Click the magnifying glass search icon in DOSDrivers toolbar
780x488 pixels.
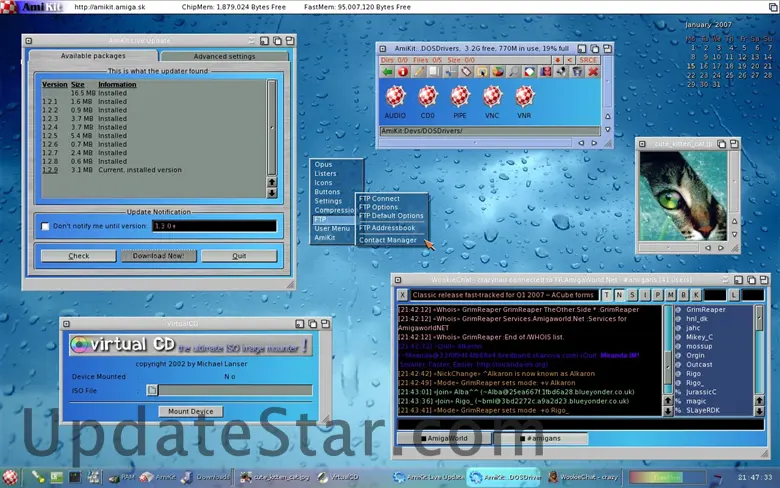[x=513, y=72]
